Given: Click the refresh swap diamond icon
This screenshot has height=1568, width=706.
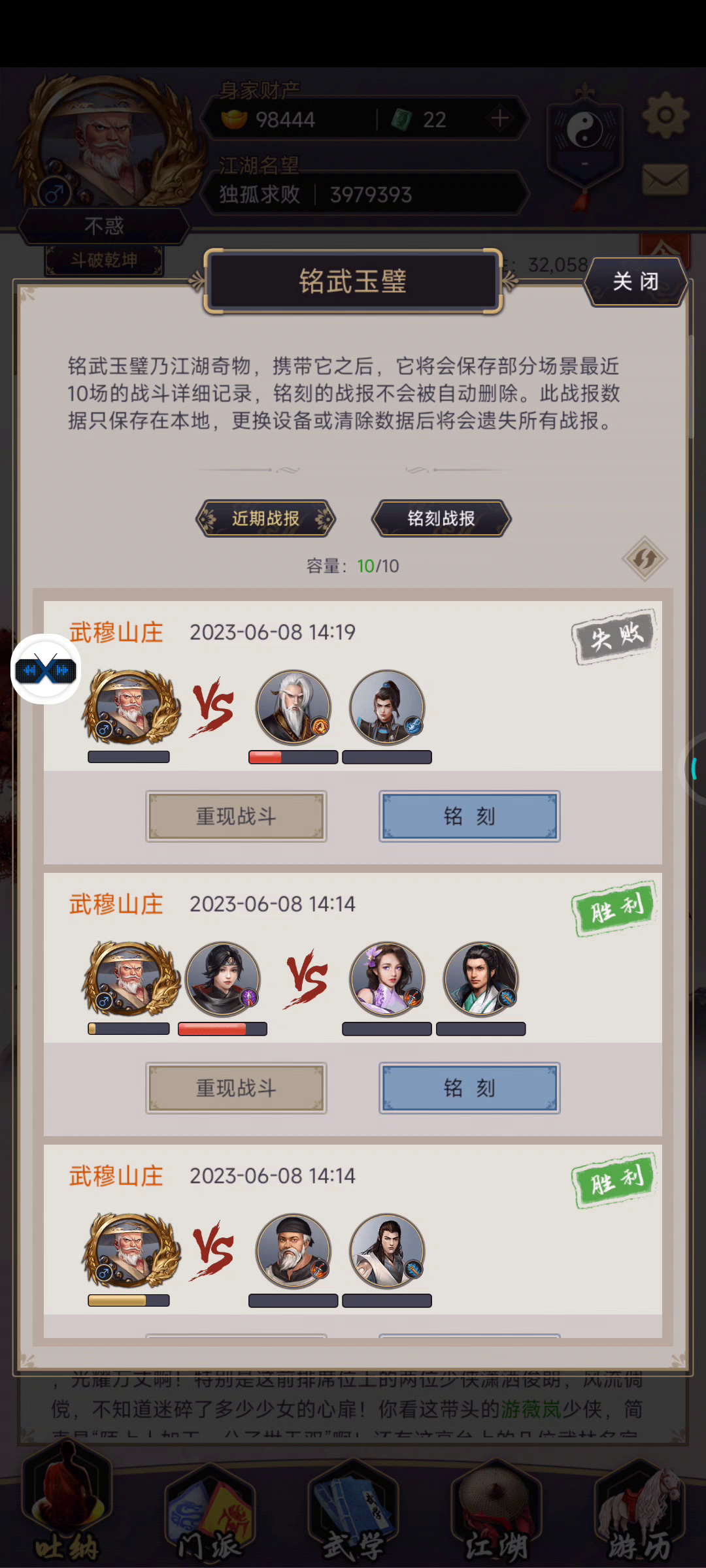Looking at the screenshot, I should (645, 559).
